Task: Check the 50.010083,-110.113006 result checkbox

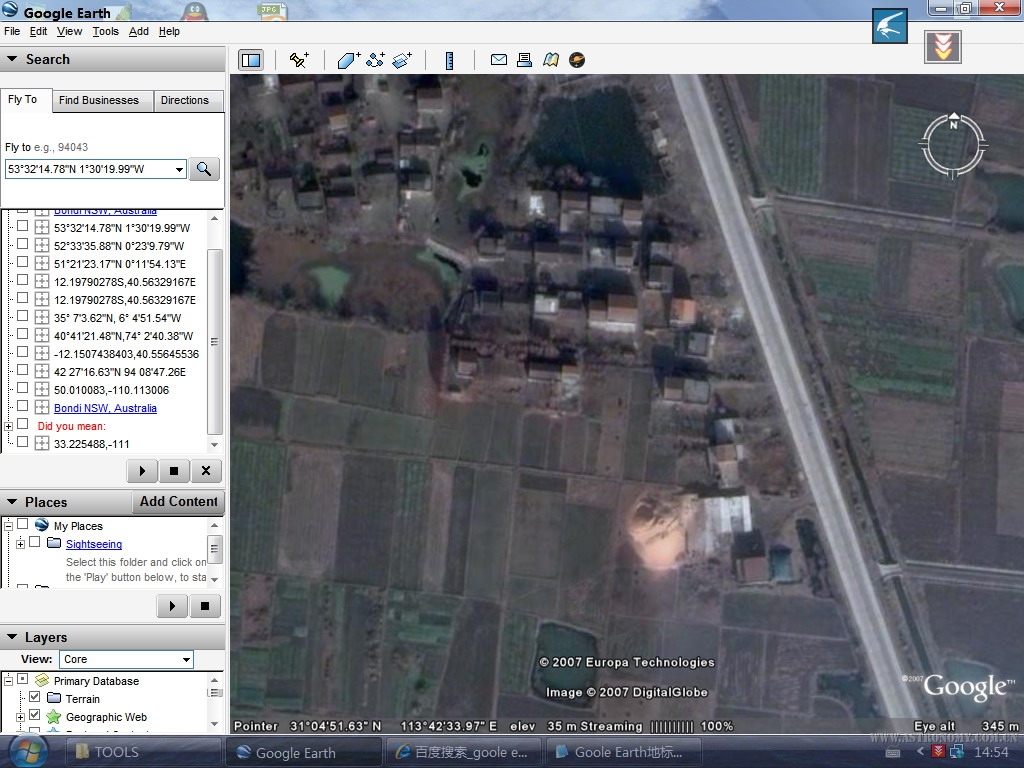Action: 22,388
